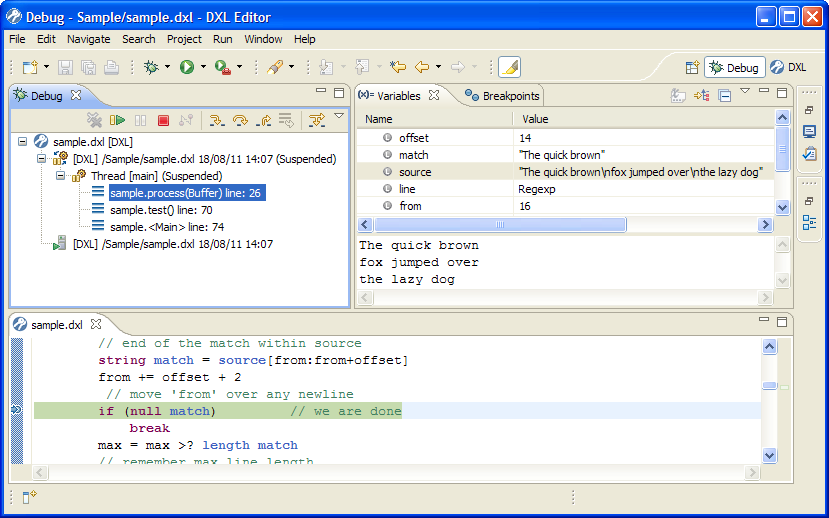Select the 'source' variable row
829x518 pixels.
[x=565, y=172]
